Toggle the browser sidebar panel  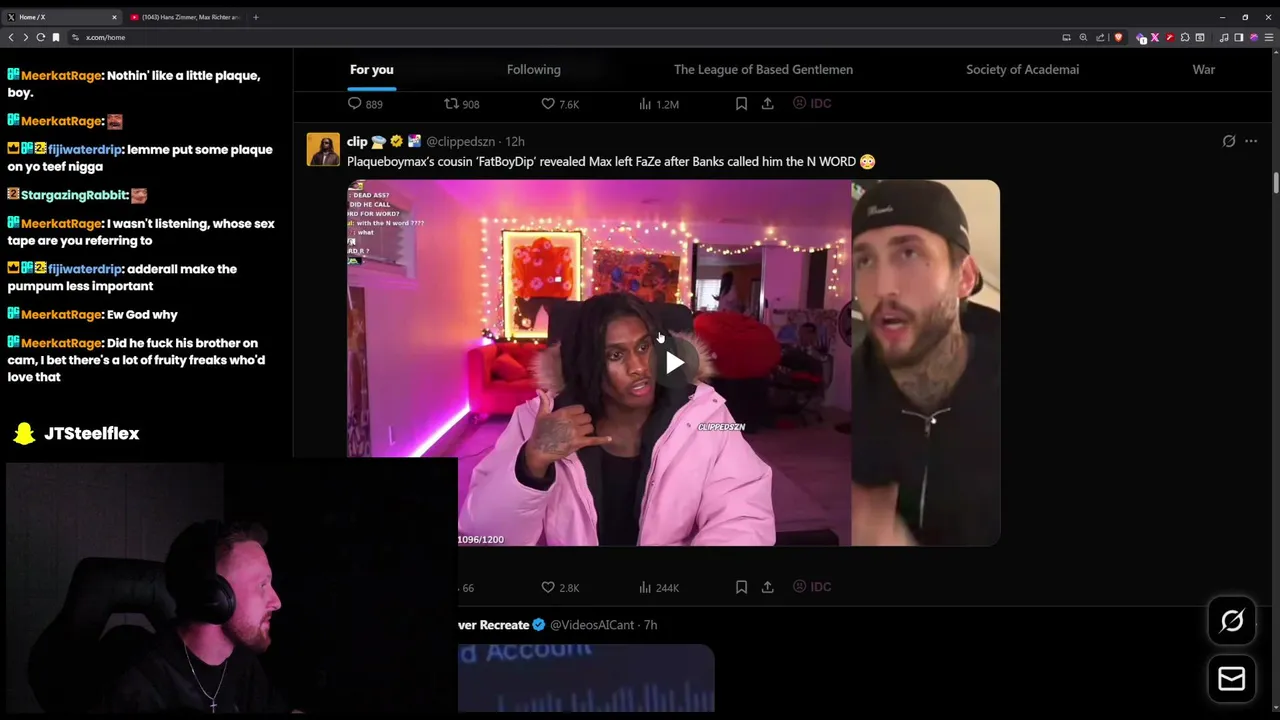1238,37
